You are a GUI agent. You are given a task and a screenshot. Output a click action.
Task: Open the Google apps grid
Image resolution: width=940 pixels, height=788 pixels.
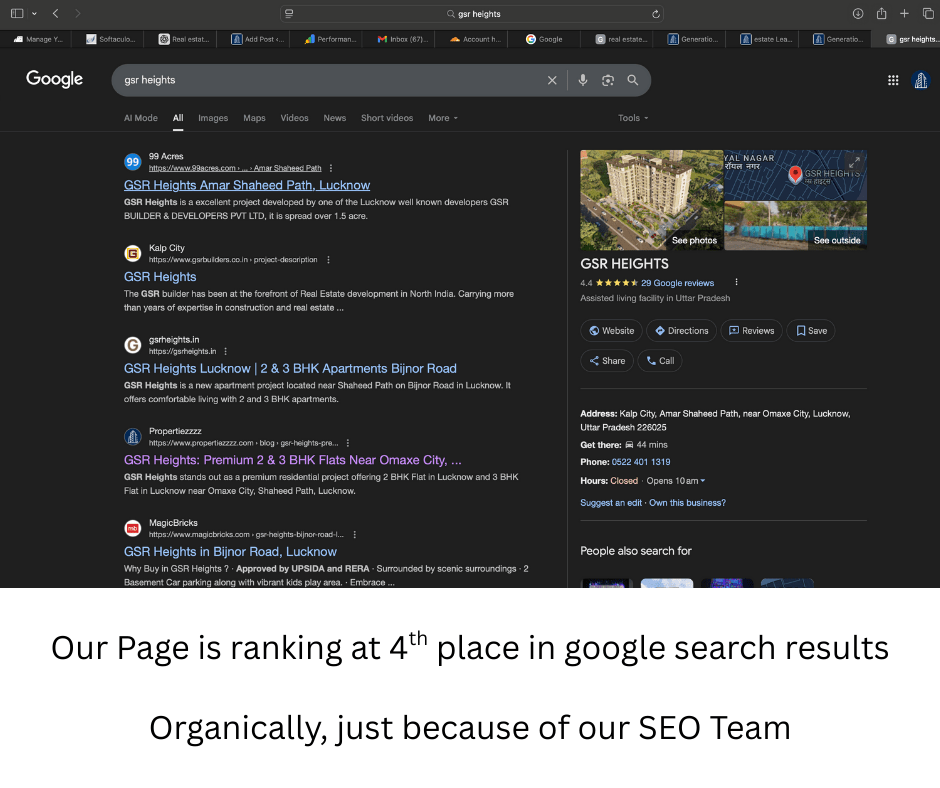(x=893, y=80)
